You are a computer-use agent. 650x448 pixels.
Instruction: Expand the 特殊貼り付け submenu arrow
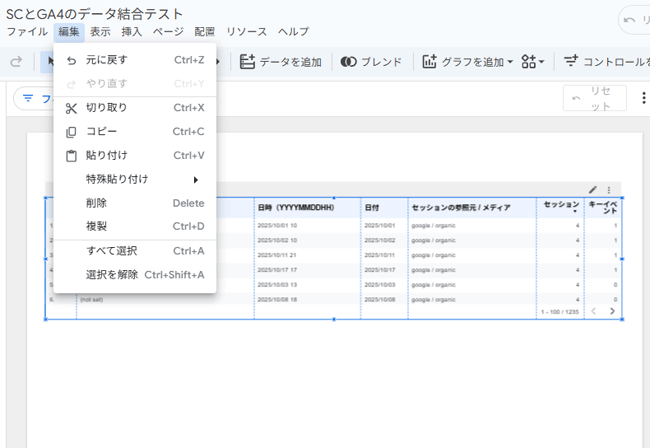(x=196, y=179)
